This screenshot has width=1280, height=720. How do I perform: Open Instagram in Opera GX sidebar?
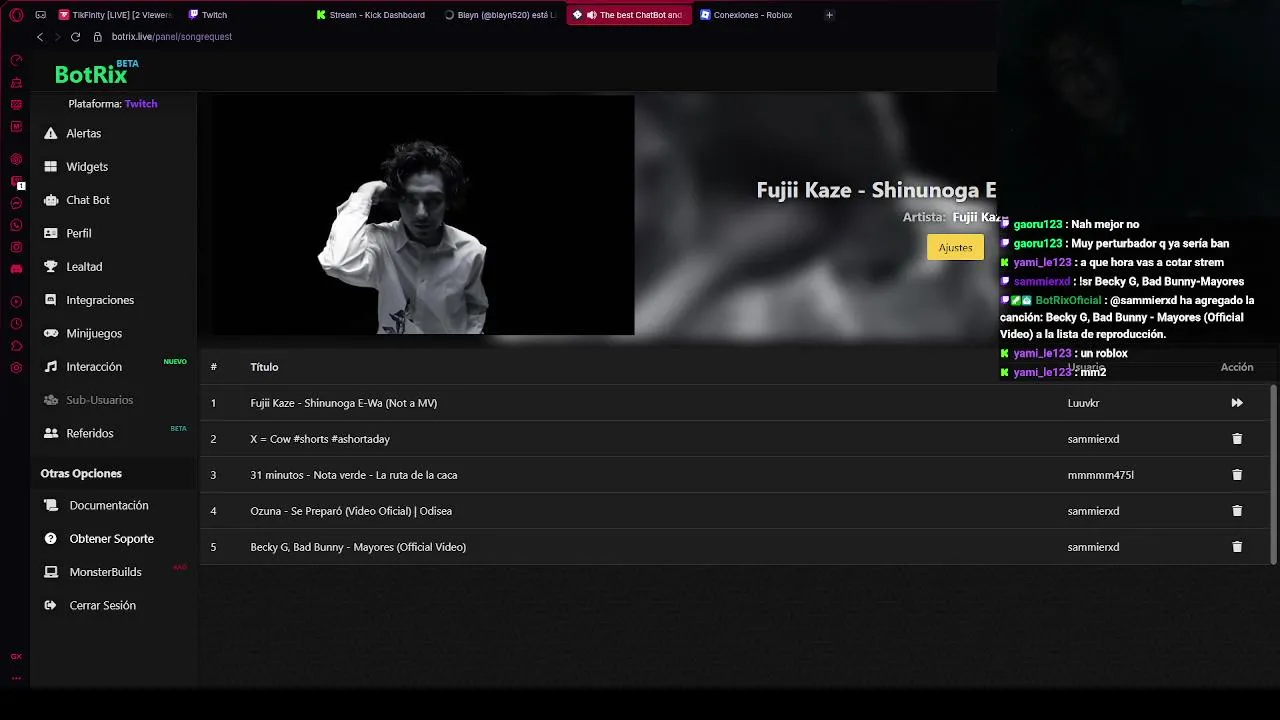16,247
